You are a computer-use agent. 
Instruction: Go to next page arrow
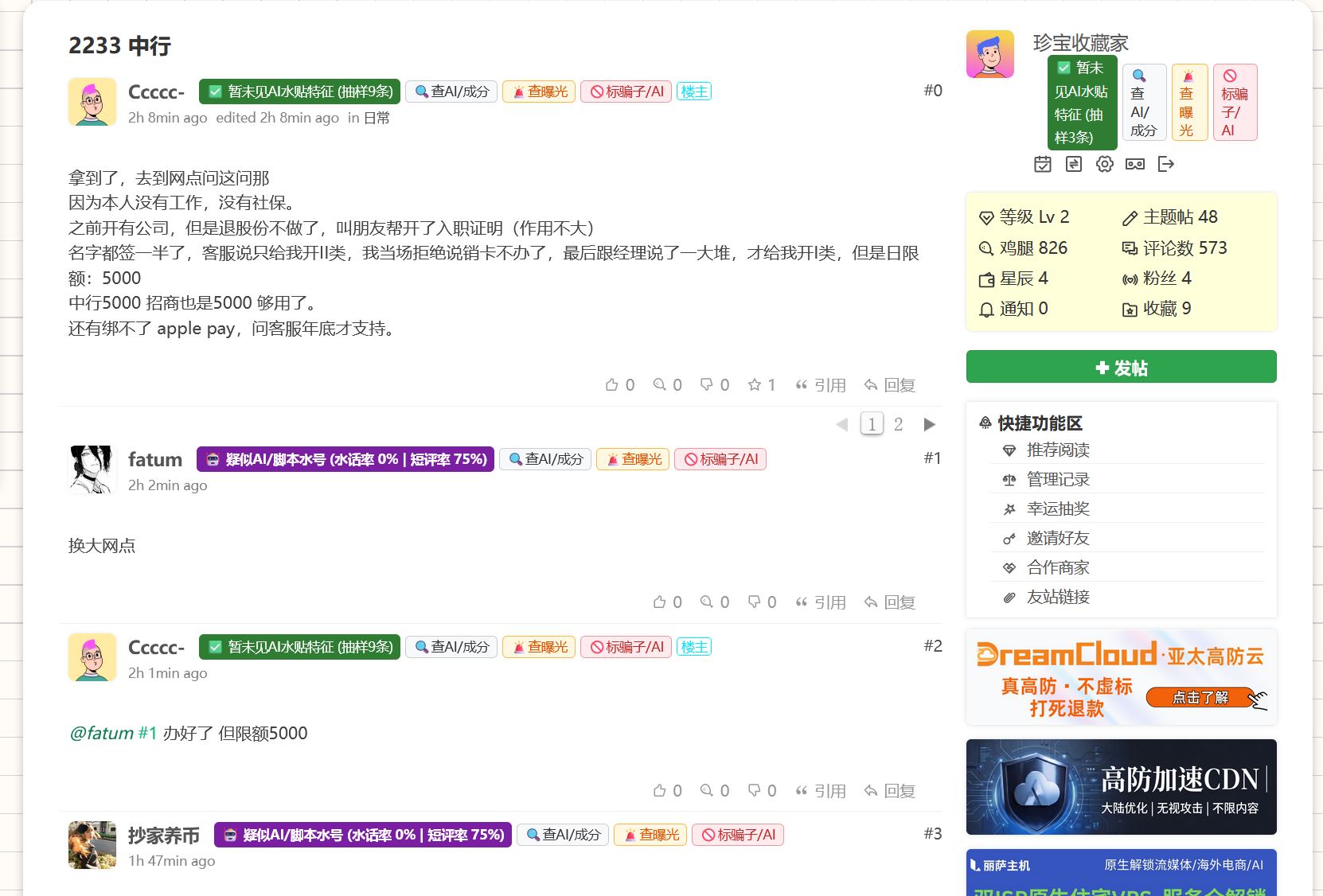click(x=929, y=424)
